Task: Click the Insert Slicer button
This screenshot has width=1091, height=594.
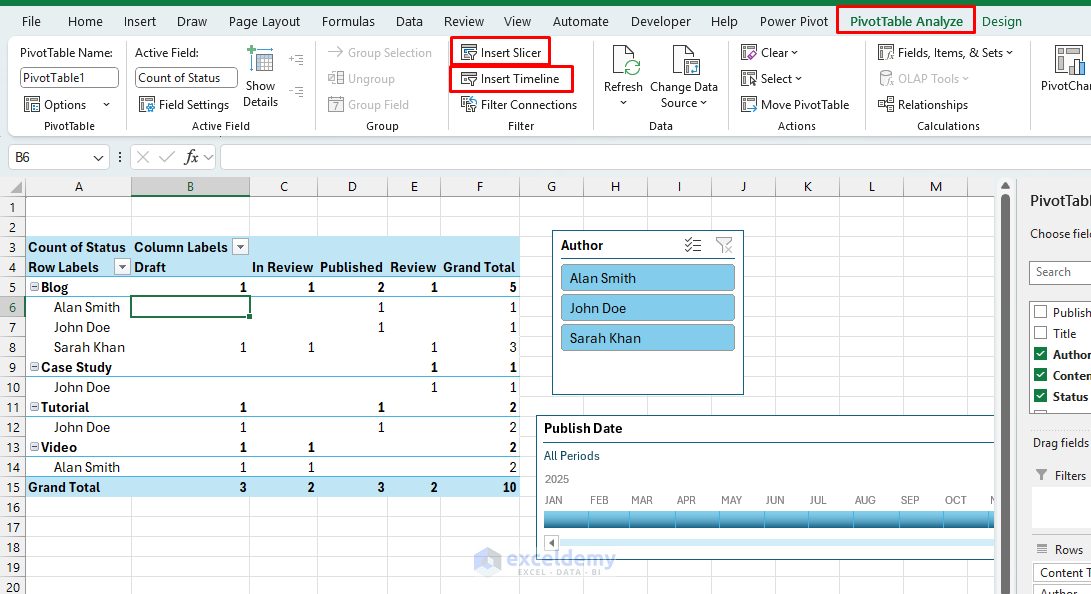Action: point(501,53)
